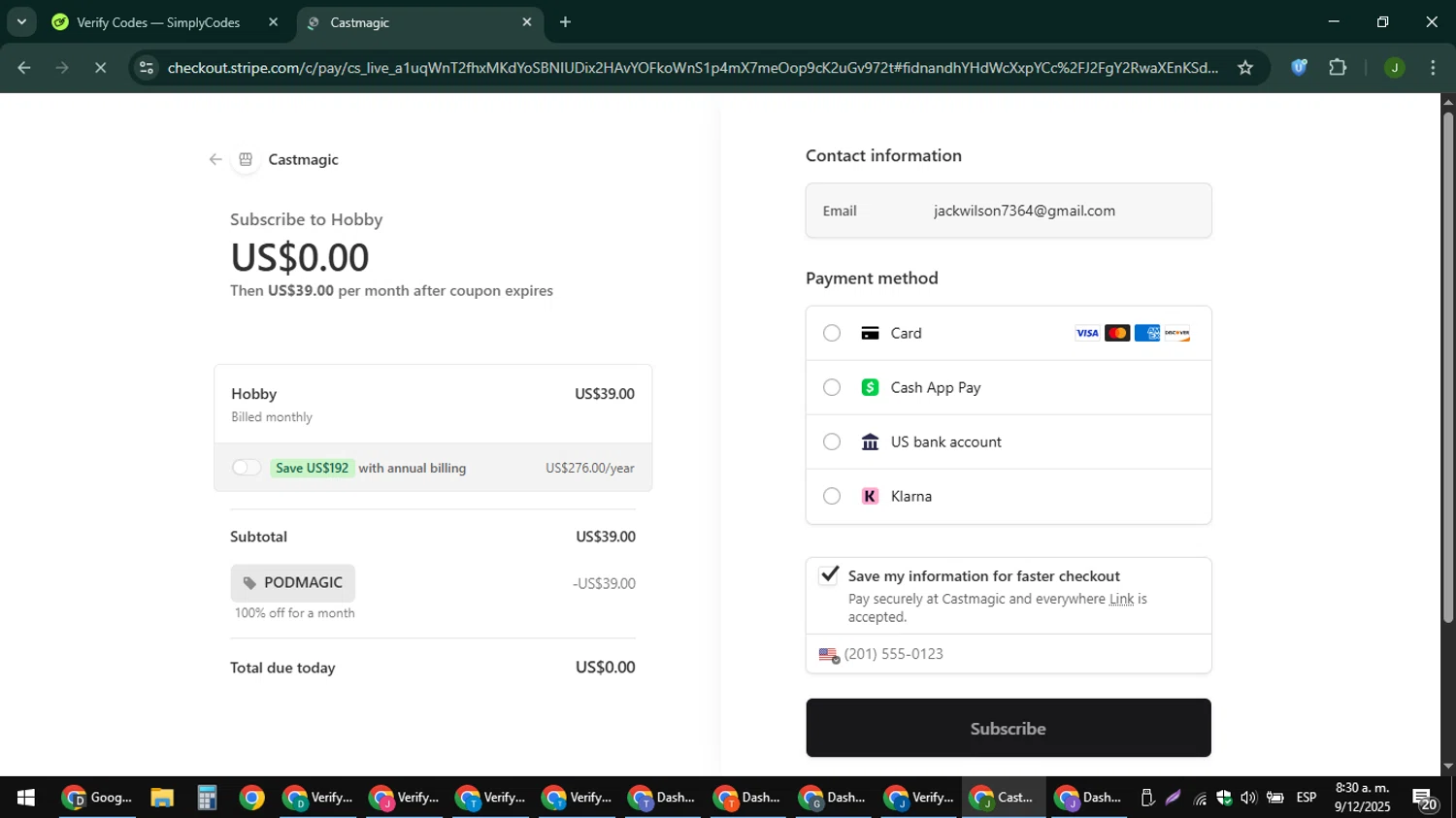Open File Explorer from the taskbar
Screen dimensions: 1456x818
[x=162, y=798]
